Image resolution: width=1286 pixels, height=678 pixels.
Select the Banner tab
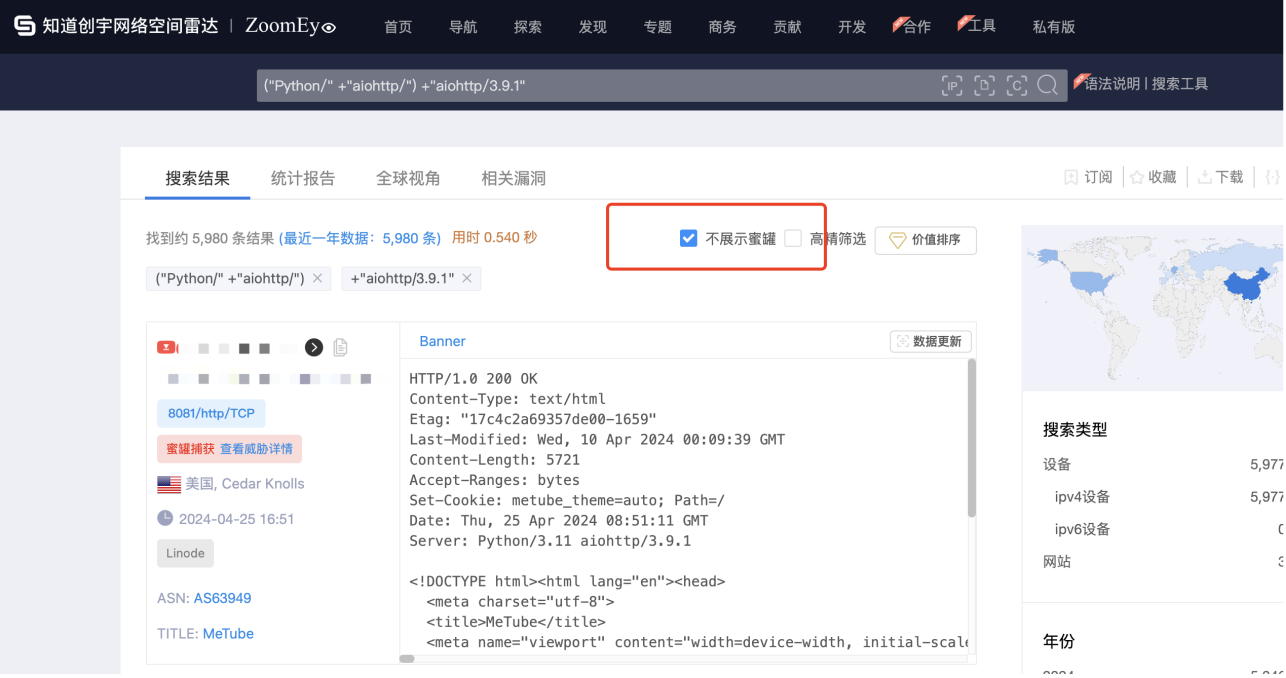tap(442, 341)
